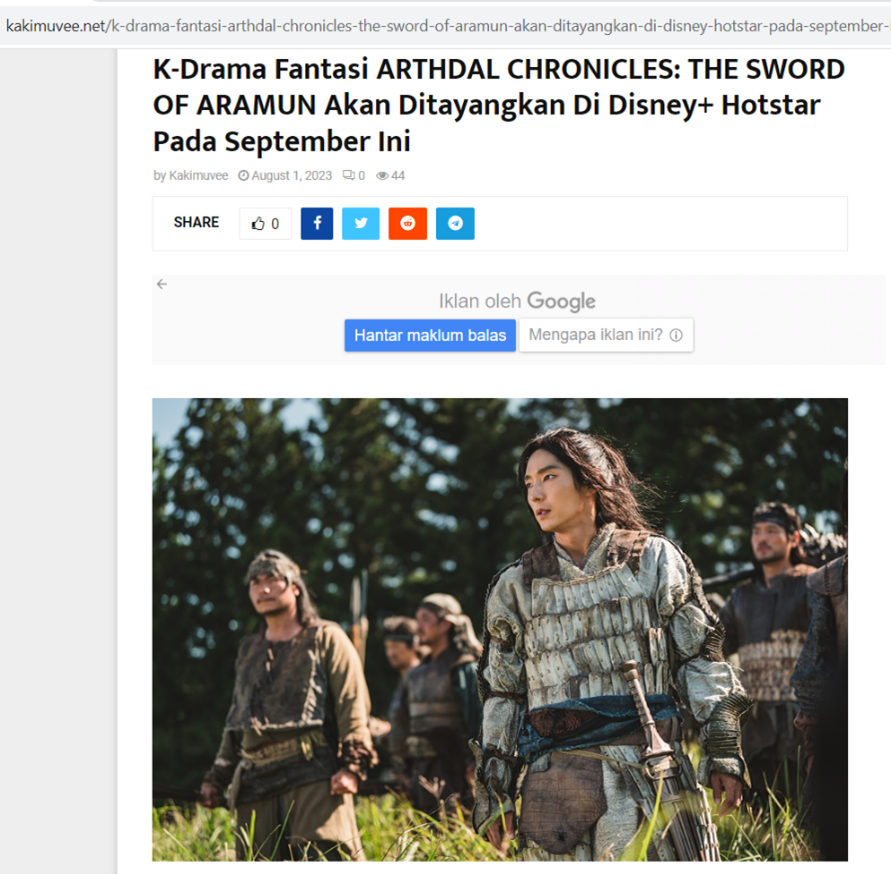Image resolution: width=891 pixels, height=874 pixels.
Task: Click the back arrow in the ad box
Action: pyautogui.click(x=162, y=284)
